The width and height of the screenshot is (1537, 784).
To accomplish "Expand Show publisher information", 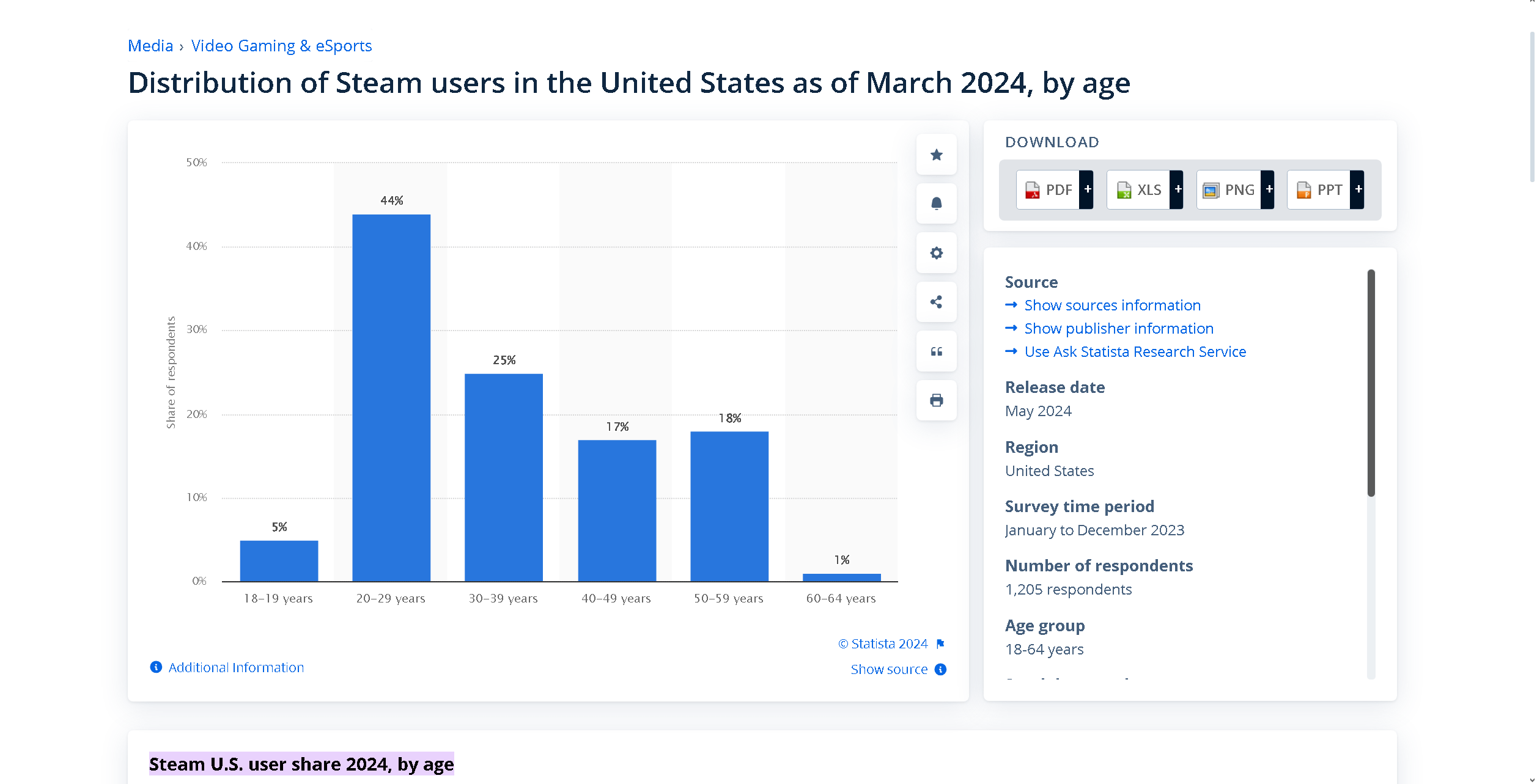I will (x=1118, y=328).
